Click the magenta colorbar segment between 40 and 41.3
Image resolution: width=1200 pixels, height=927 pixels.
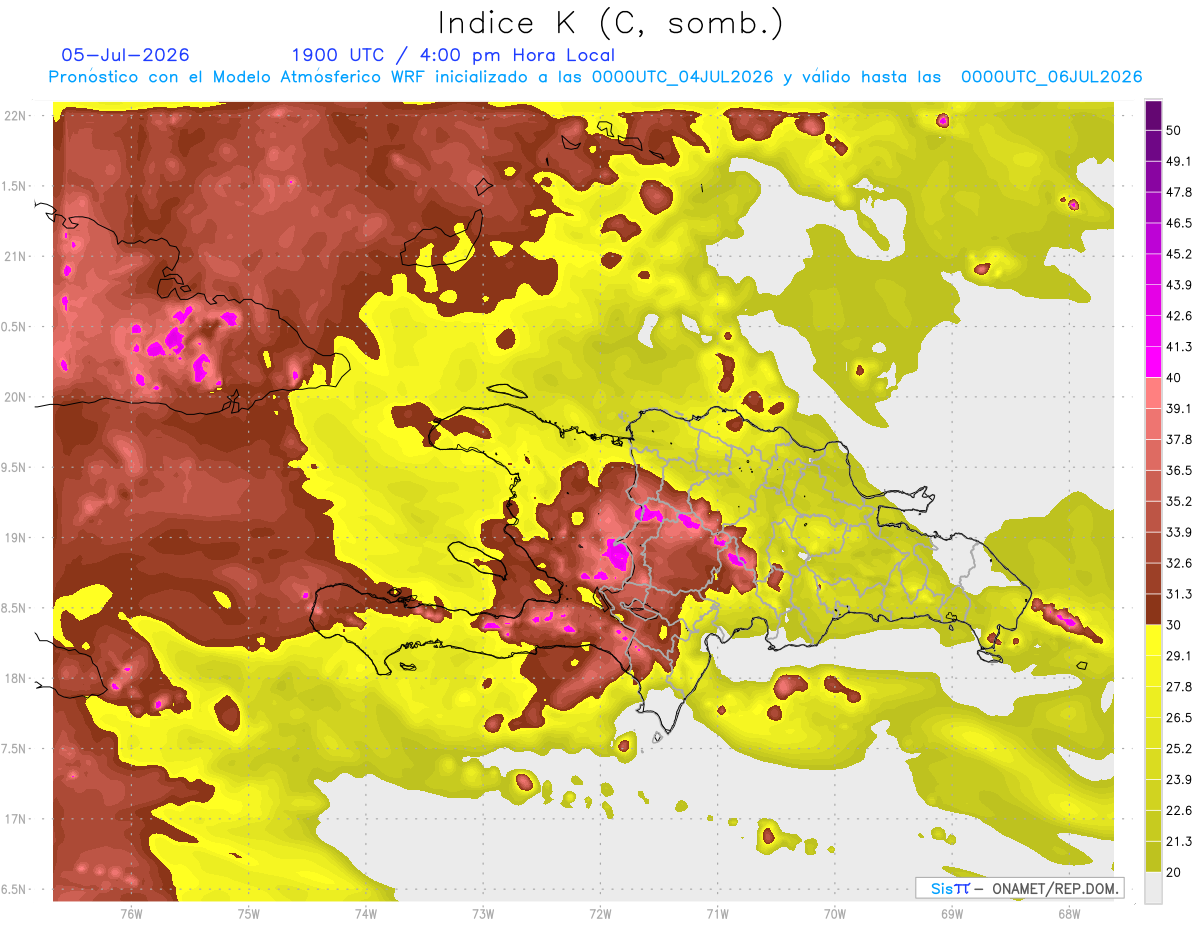pos(1154,362)
